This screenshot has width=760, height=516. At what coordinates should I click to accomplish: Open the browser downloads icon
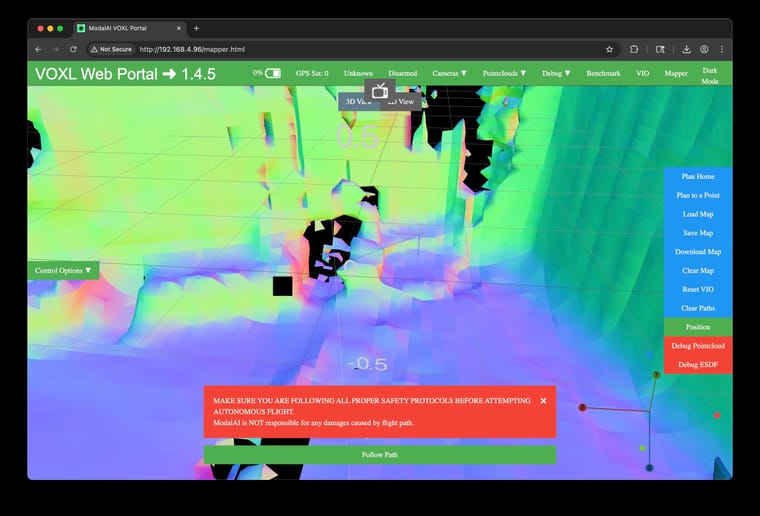[687, 49]
